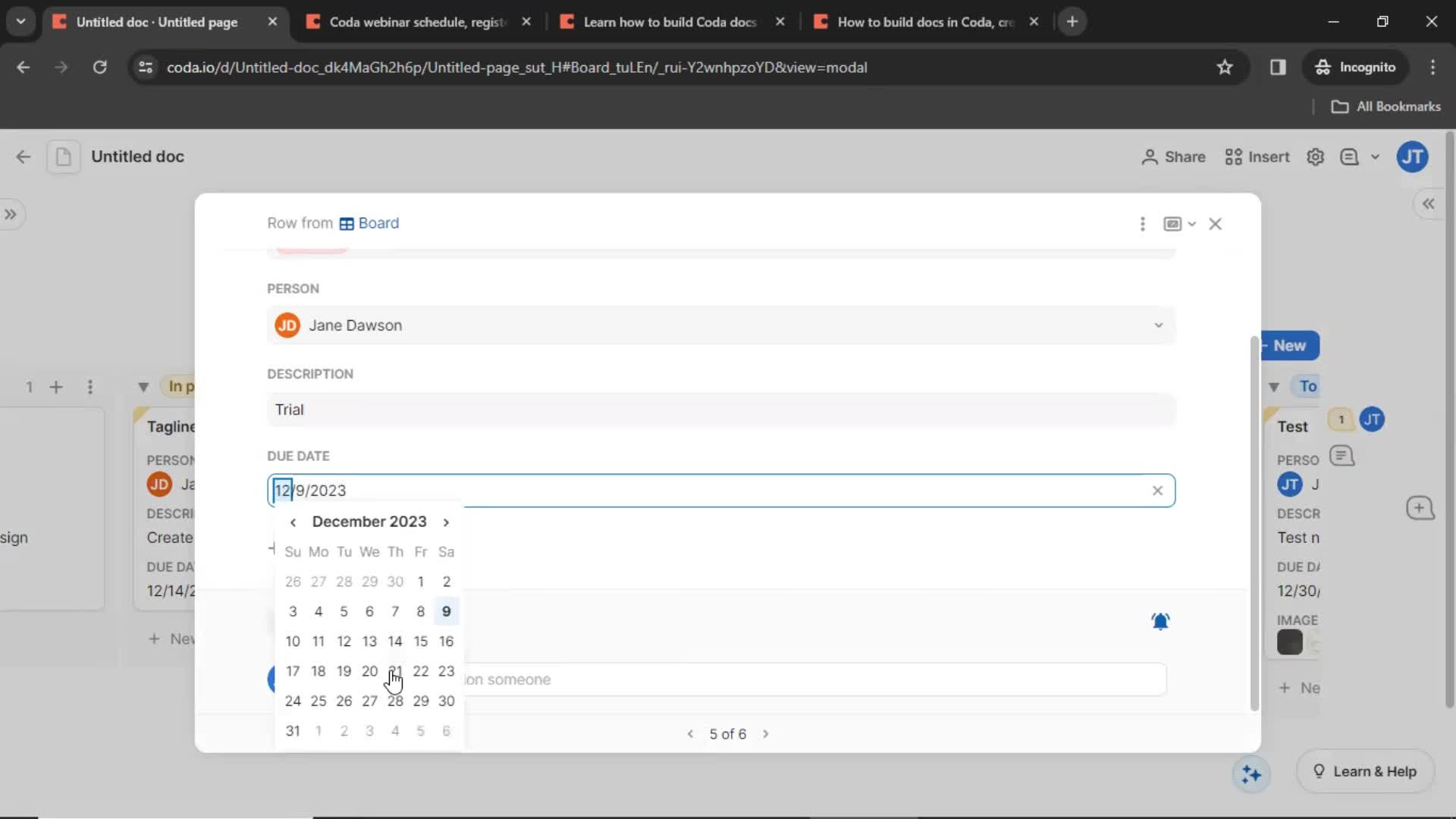
Task: Click the next page arrow in pagination
Action: click(766, 733)
